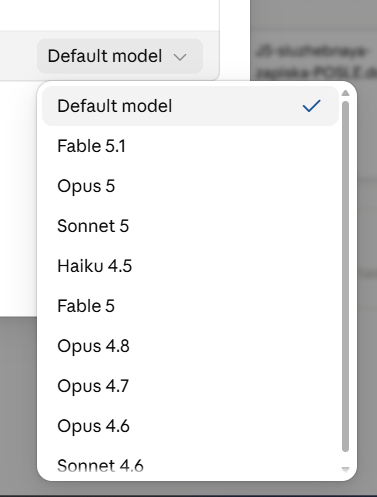Click the blurred file name in the background panel

point(316,62)
